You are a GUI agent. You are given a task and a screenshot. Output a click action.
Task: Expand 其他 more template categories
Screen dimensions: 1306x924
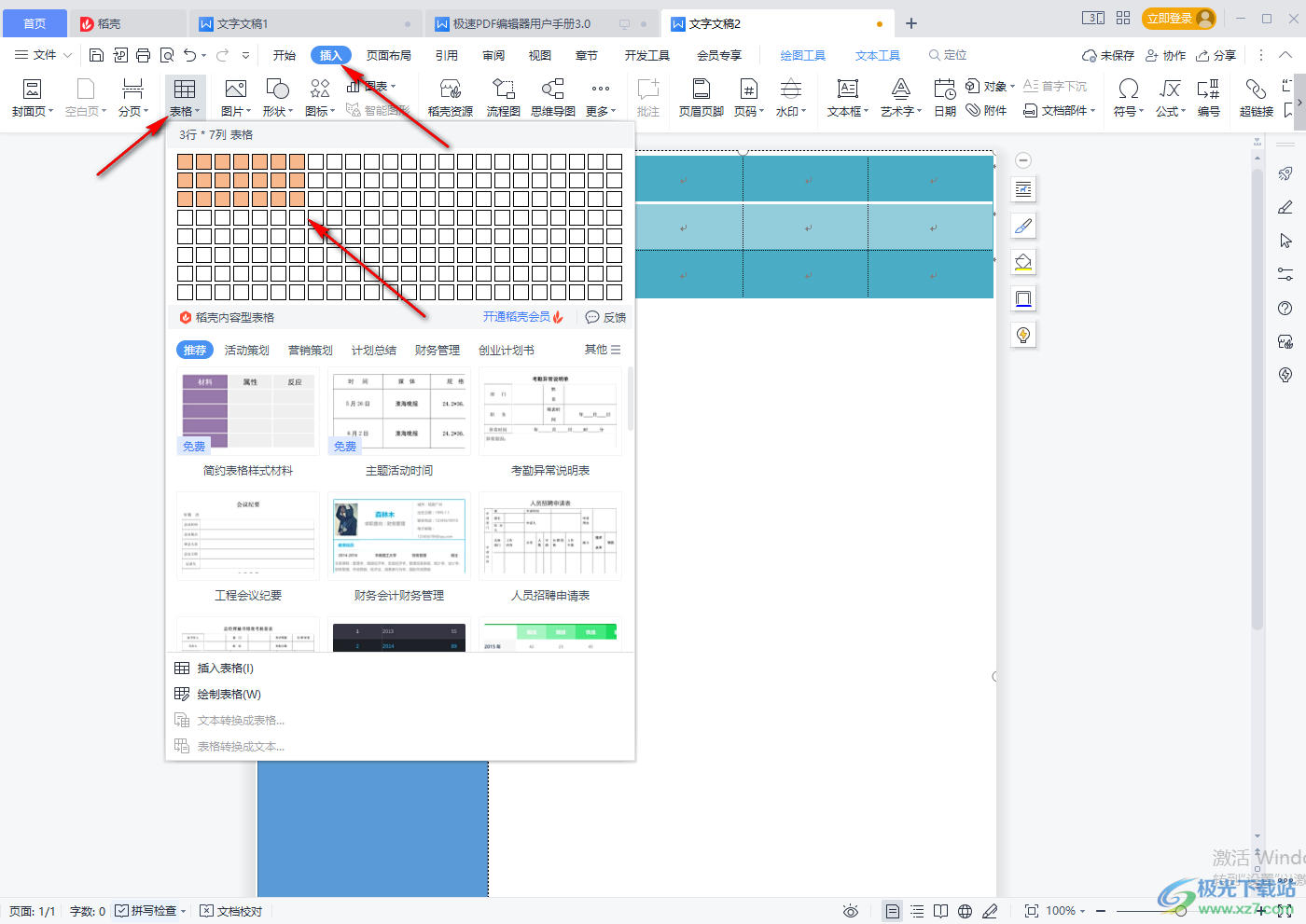point(603,350)
